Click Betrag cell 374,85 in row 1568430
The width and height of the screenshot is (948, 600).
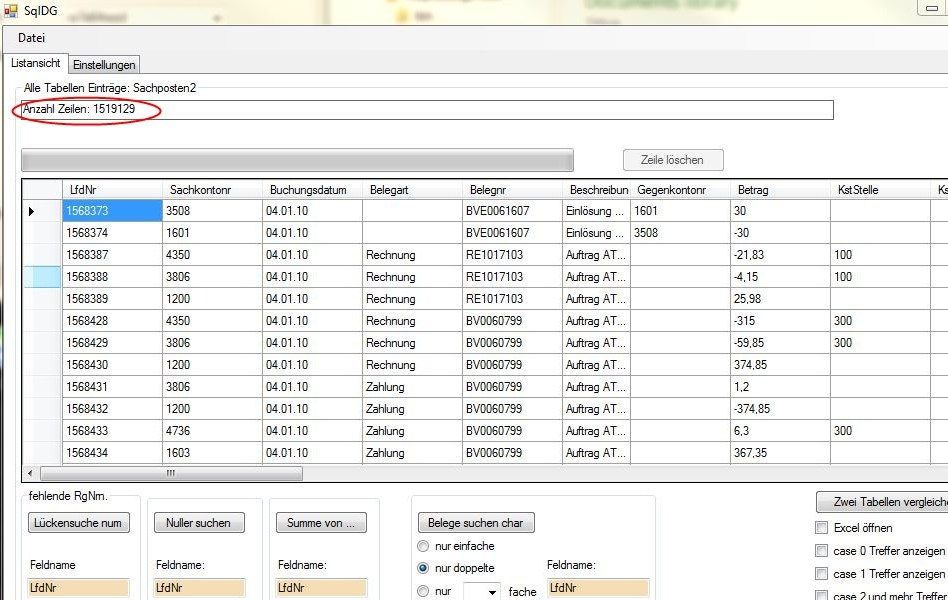pos(780,365)
